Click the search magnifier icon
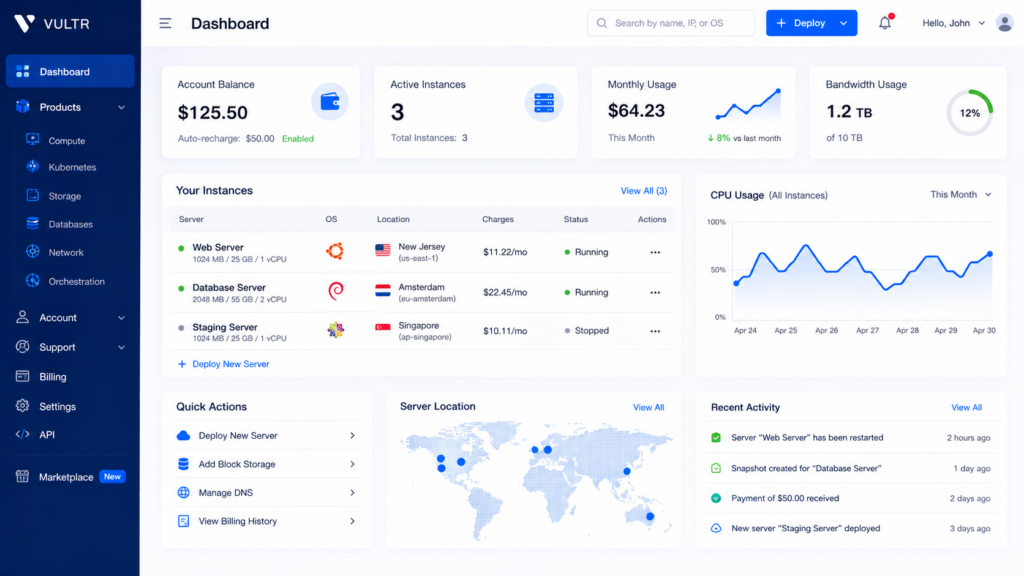1024x576 pixels. pyautogui.click(x=601, y=23)
